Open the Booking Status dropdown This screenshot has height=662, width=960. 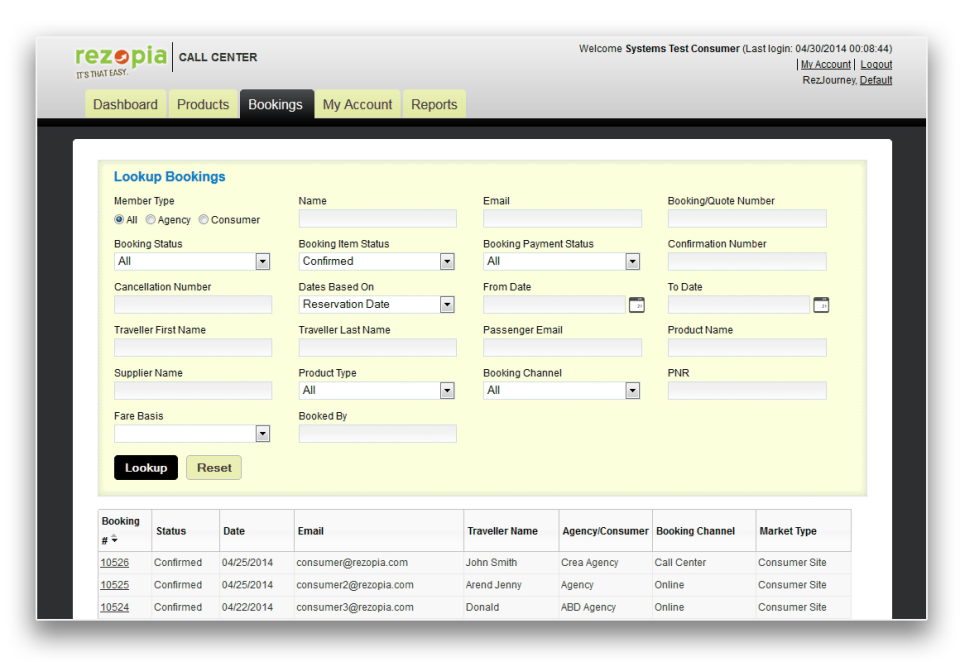pos(192,261)
